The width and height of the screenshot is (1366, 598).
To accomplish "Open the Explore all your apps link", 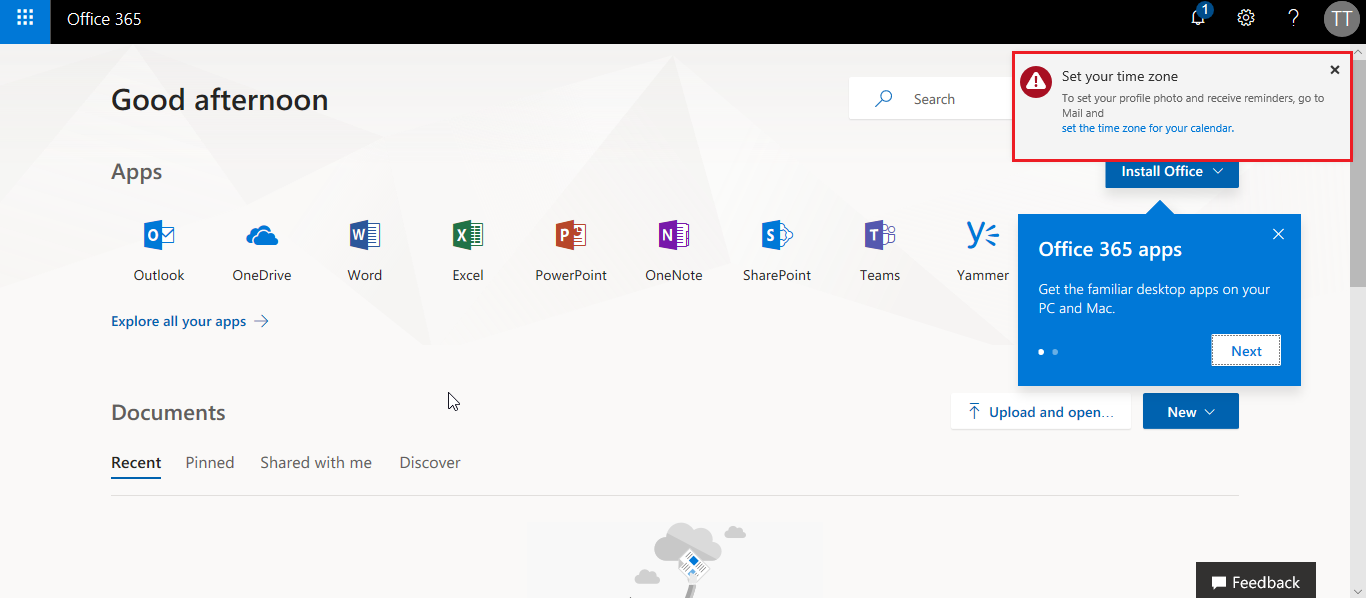I will pyautogui.click(x=190, y=321).
